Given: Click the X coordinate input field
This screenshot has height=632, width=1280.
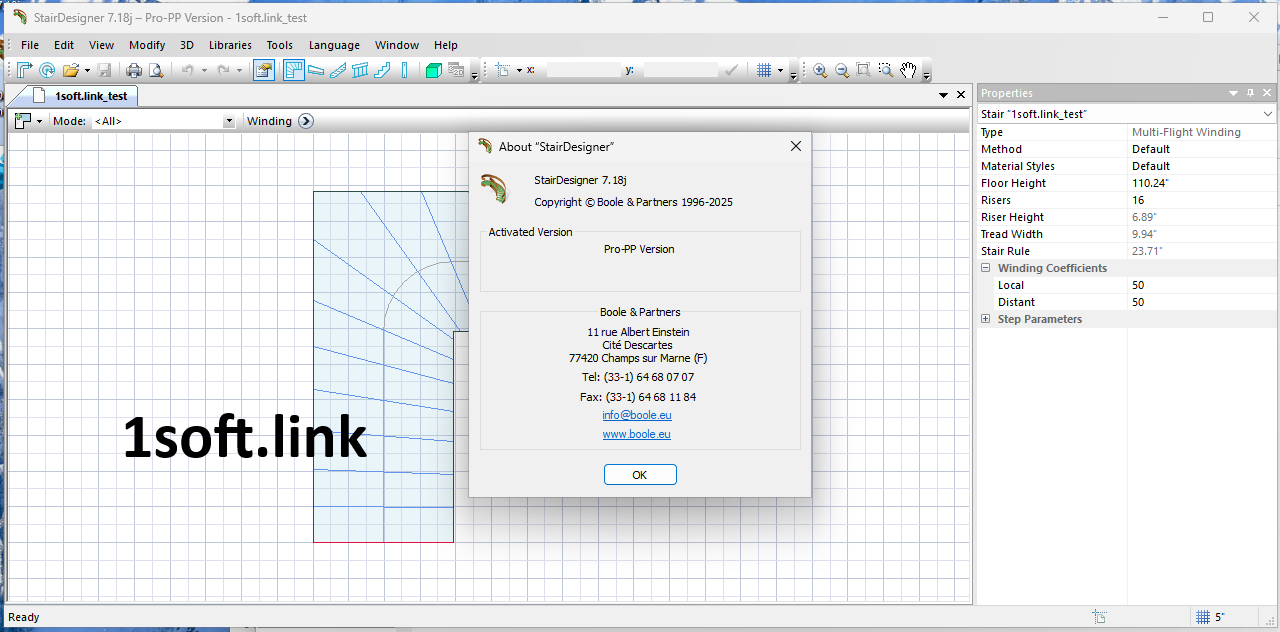Looking at the screenshot, I should coord(583,70).
